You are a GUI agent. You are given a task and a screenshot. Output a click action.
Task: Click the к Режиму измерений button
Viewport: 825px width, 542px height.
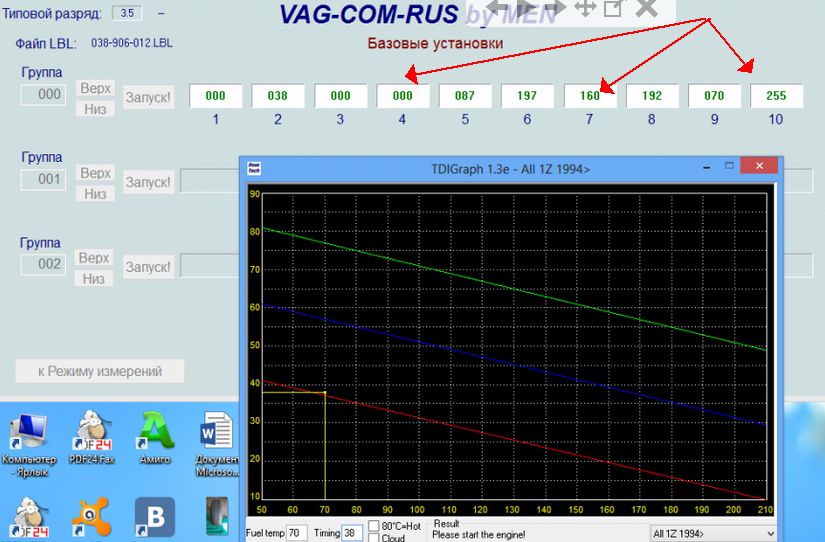100,371
